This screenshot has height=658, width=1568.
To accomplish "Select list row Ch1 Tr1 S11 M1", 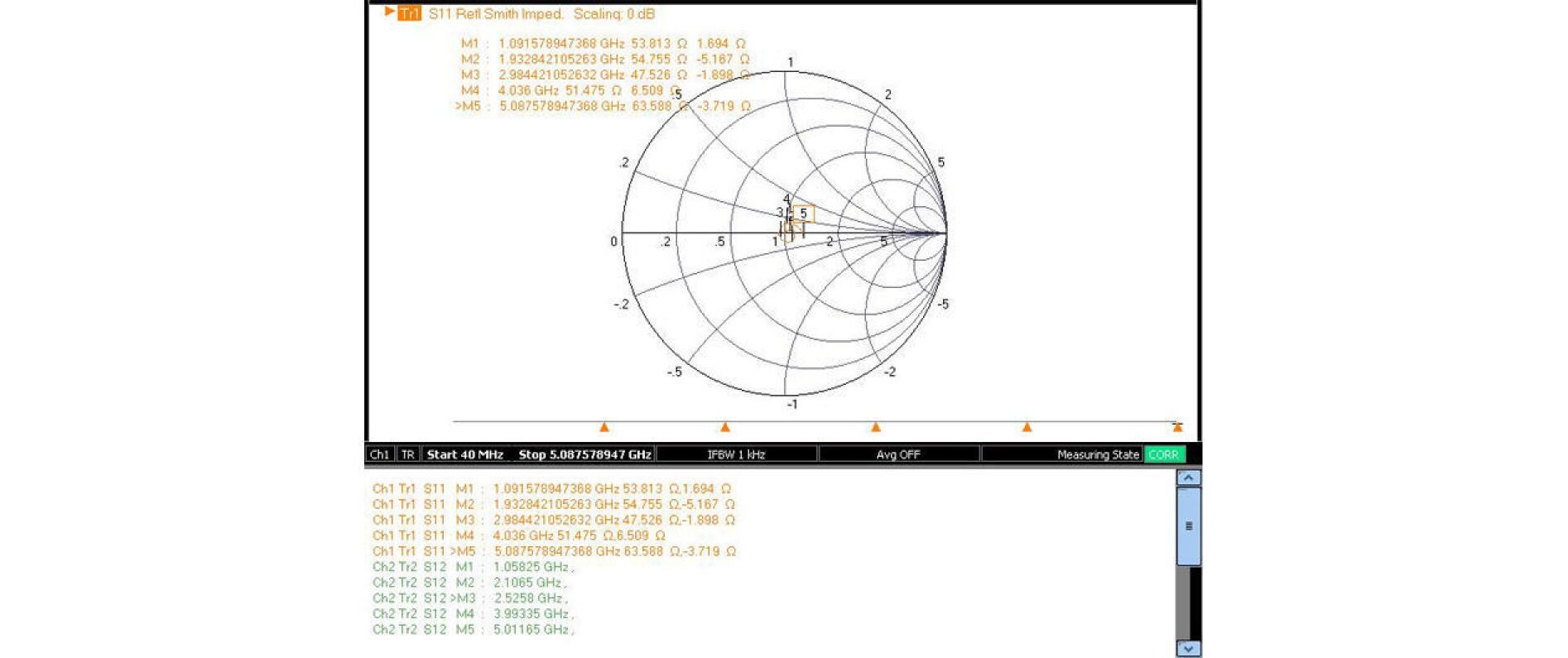I will coord(552,489).
